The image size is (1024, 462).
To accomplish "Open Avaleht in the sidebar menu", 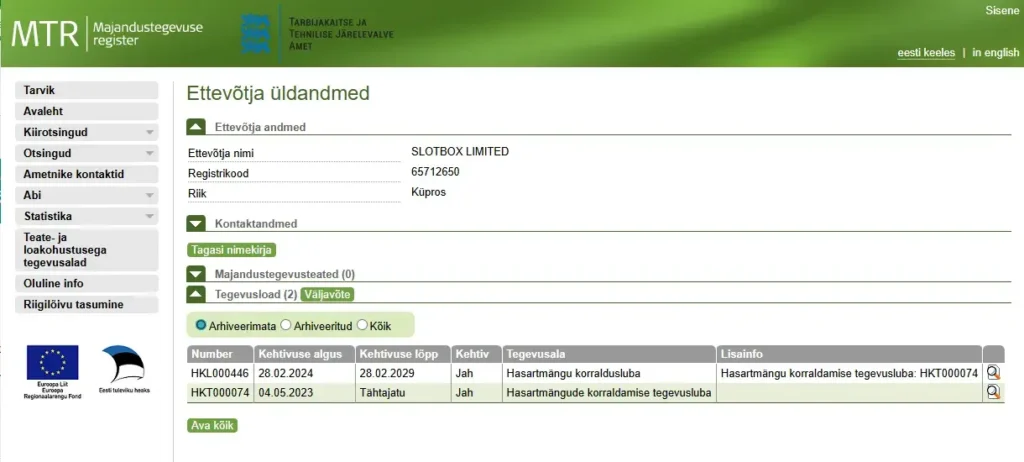I will [87, 111].
